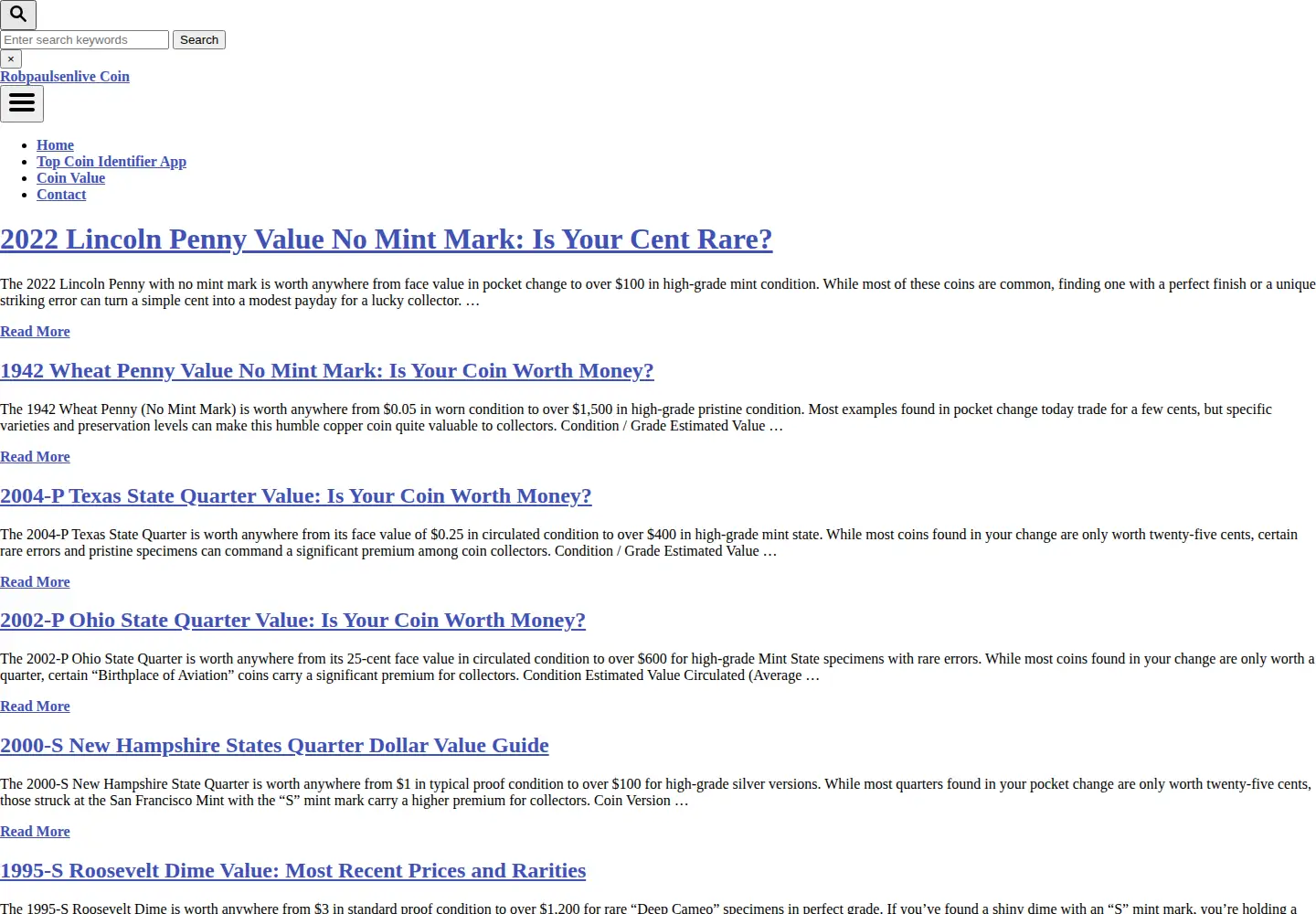Click the 2022 Lincoln Penny excerpt paragraph

(x=658, y=292)
